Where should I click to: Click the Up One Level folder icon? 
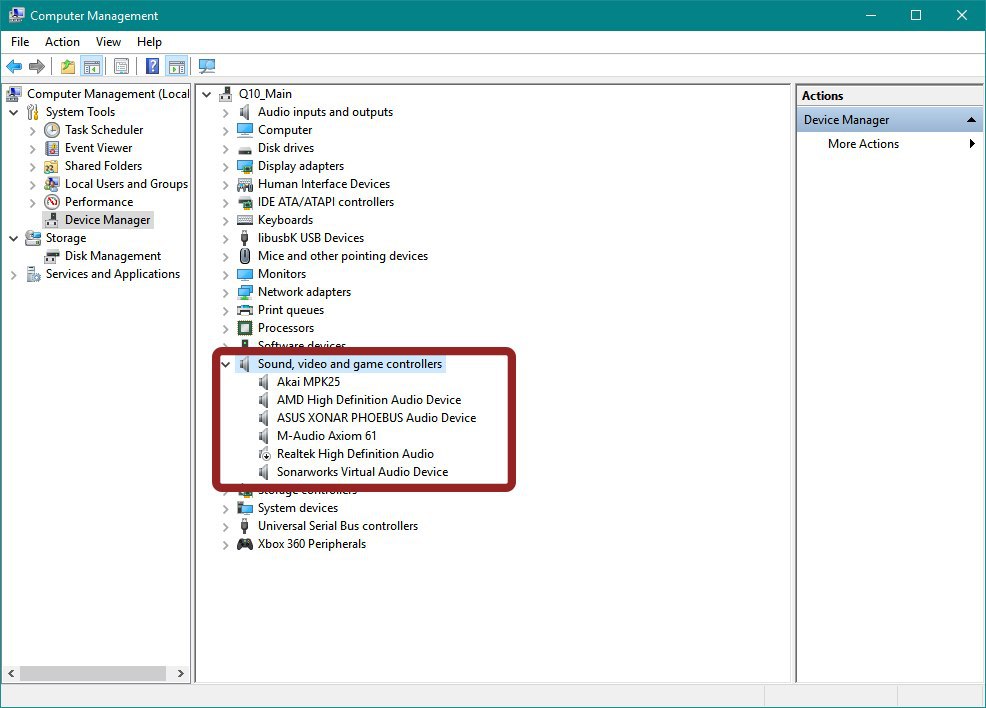tap(68, 66)
